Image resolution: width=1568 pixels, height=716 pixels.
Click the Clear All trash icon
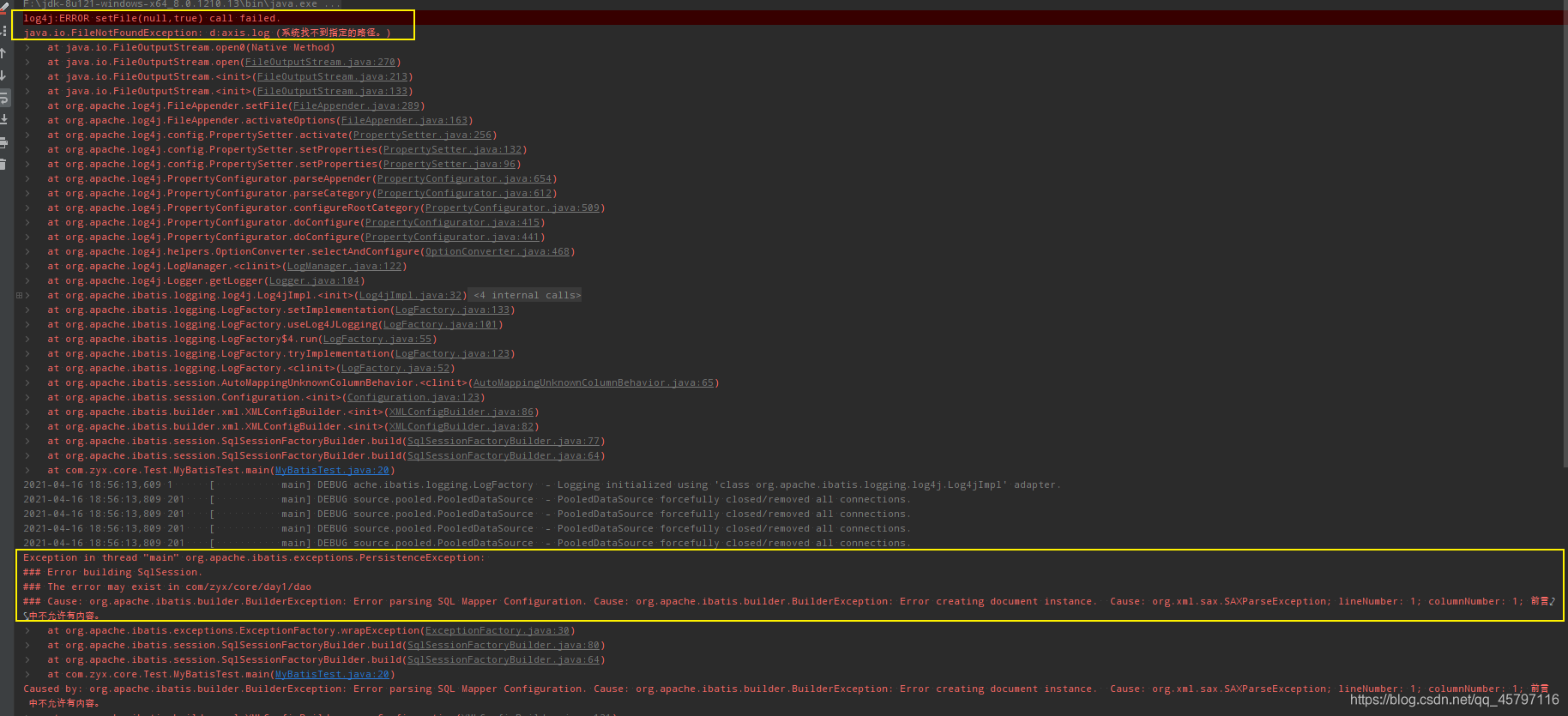tap(3, 164)
